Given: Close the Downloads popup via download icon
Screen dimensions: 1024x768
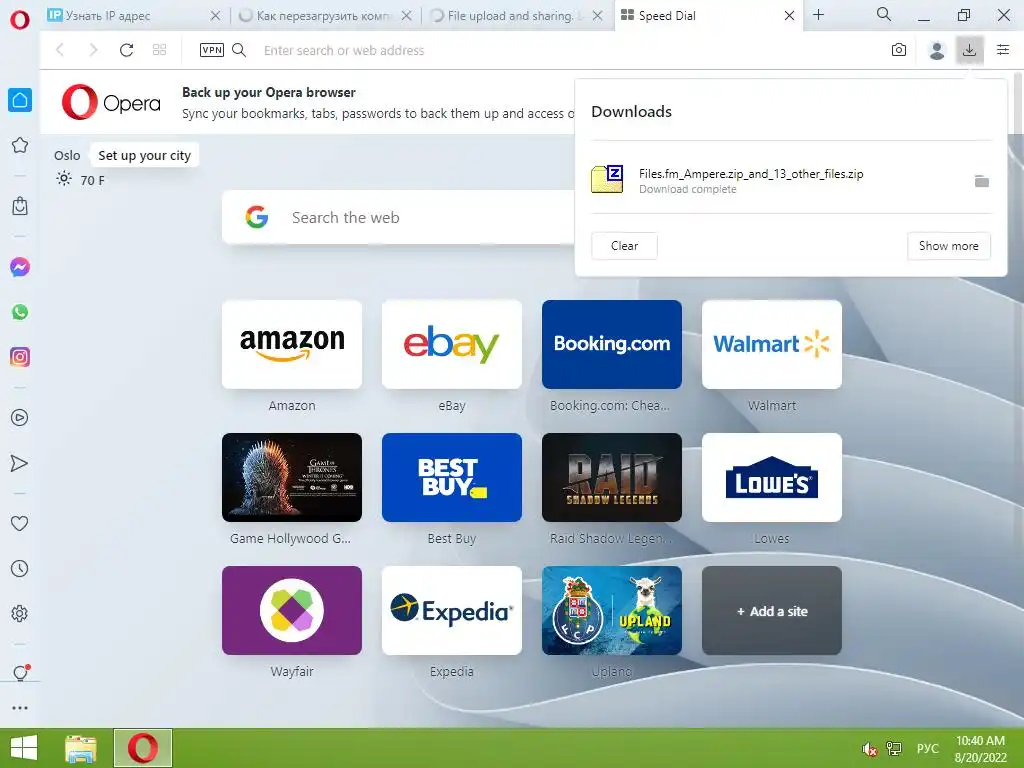Looking at the screenshot, I should tap(969, 50).
